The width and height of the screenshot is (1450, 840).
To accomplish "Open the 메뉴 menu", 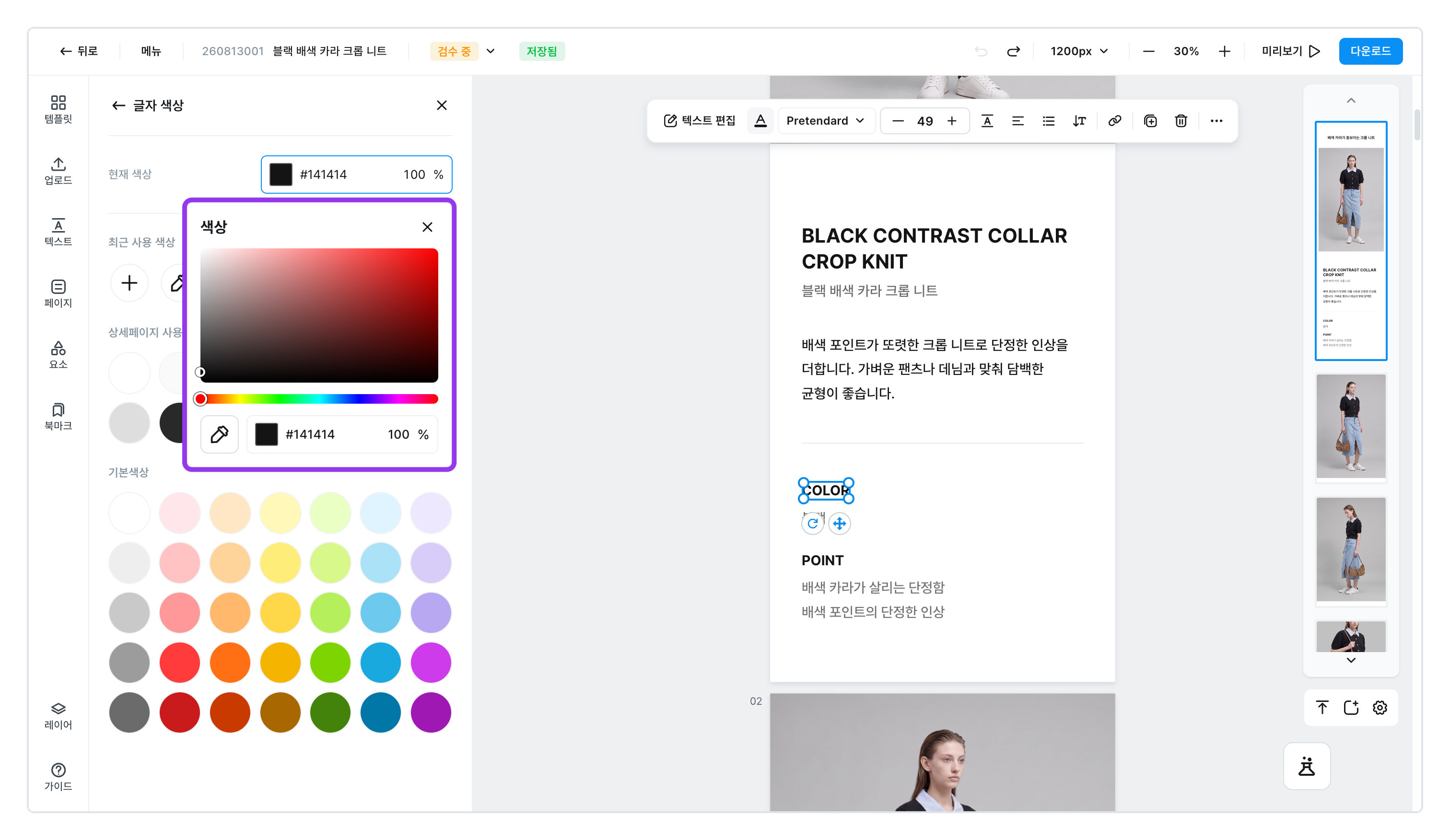I will 151,51.
